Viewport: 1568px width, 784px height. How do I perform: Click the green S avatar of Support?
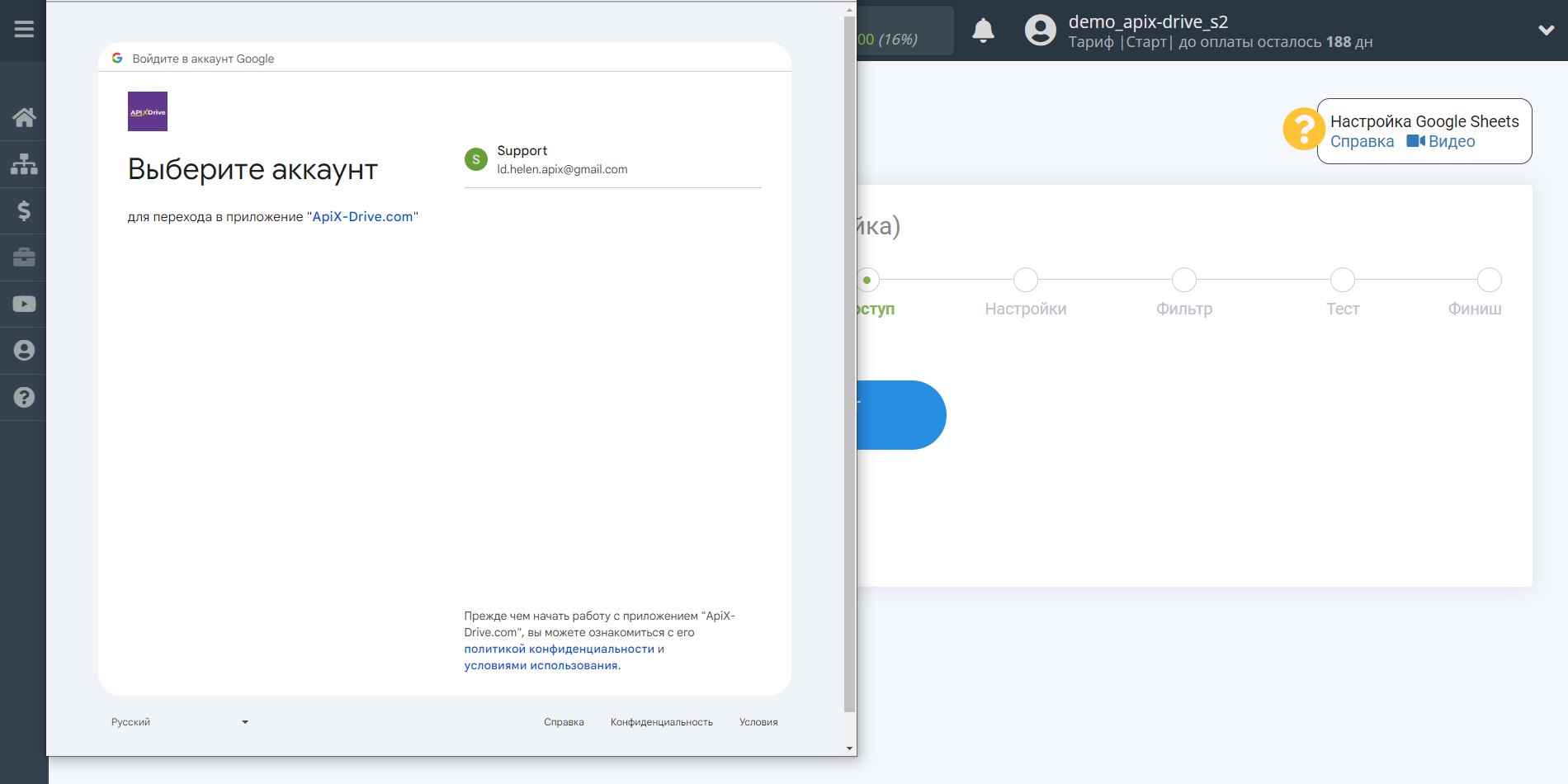pos(476,159)
